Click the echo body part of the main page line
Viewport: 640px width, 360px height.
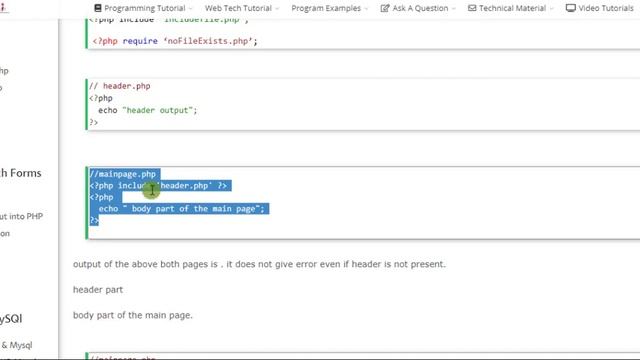tap(181, 209)
